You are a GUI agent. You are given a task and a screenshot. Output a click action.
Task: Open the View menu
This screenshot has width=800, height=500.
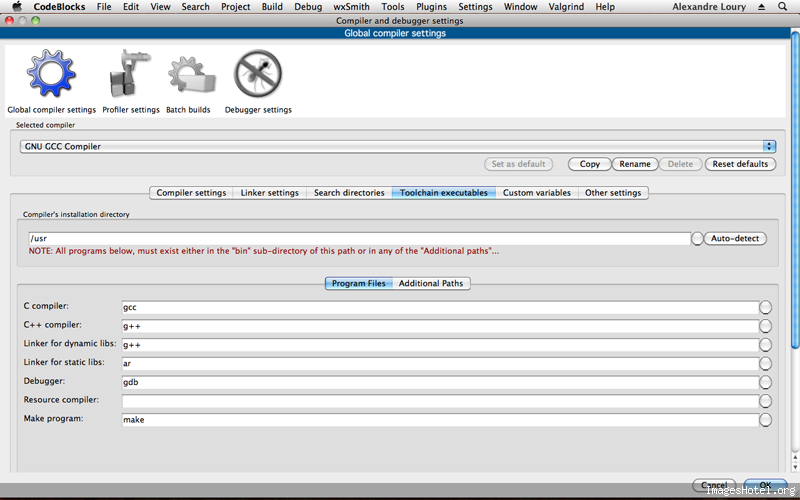(160, 7)
